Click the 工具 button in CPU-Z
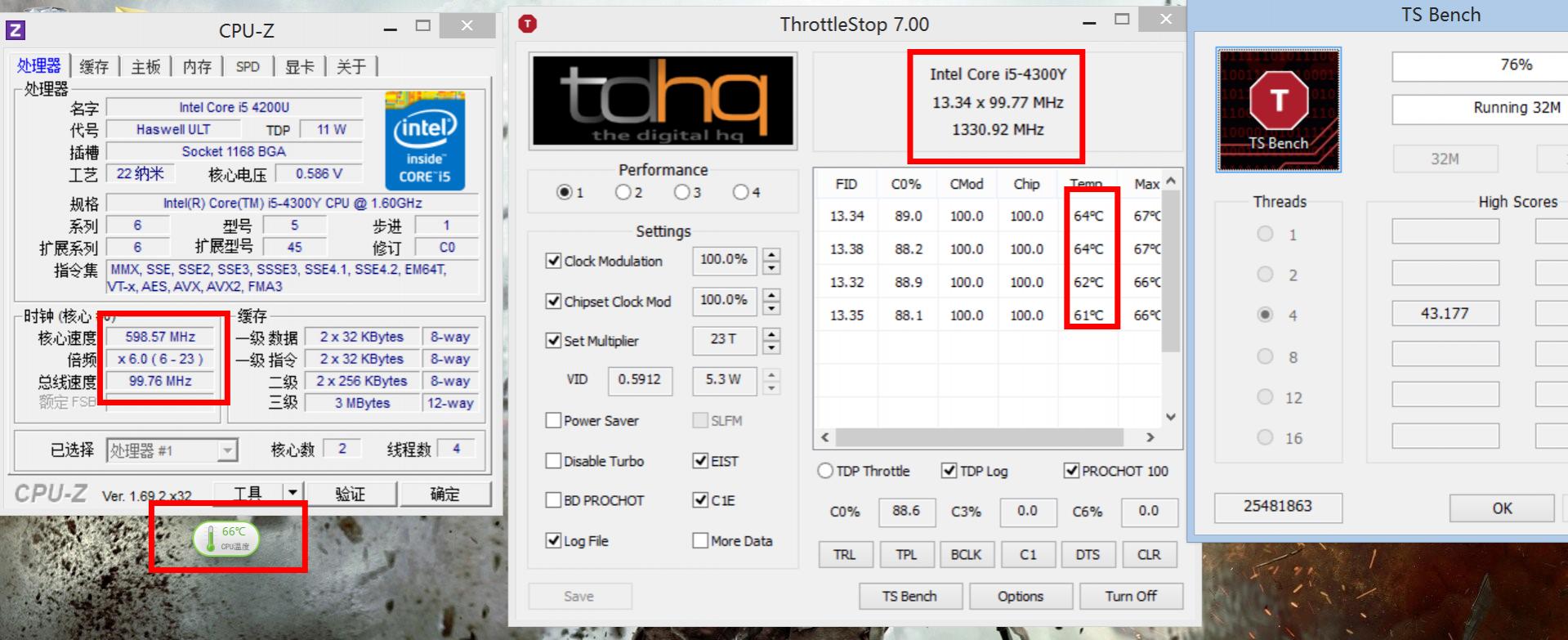Screen dimensions: 1568x640 pyautogui.click(x=248, y=493)
